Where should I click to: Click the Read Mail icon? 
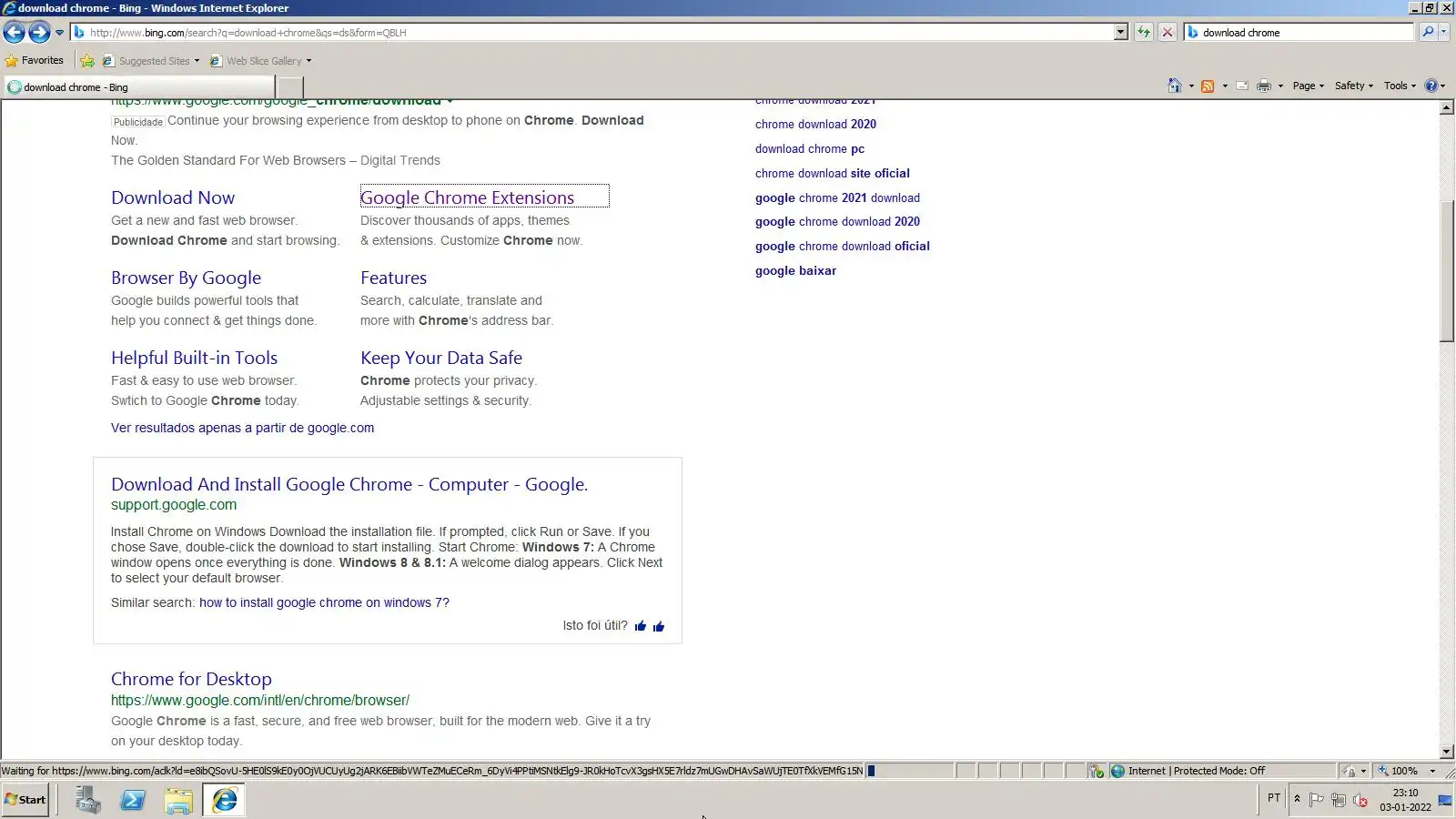[x=1241, y=86]
